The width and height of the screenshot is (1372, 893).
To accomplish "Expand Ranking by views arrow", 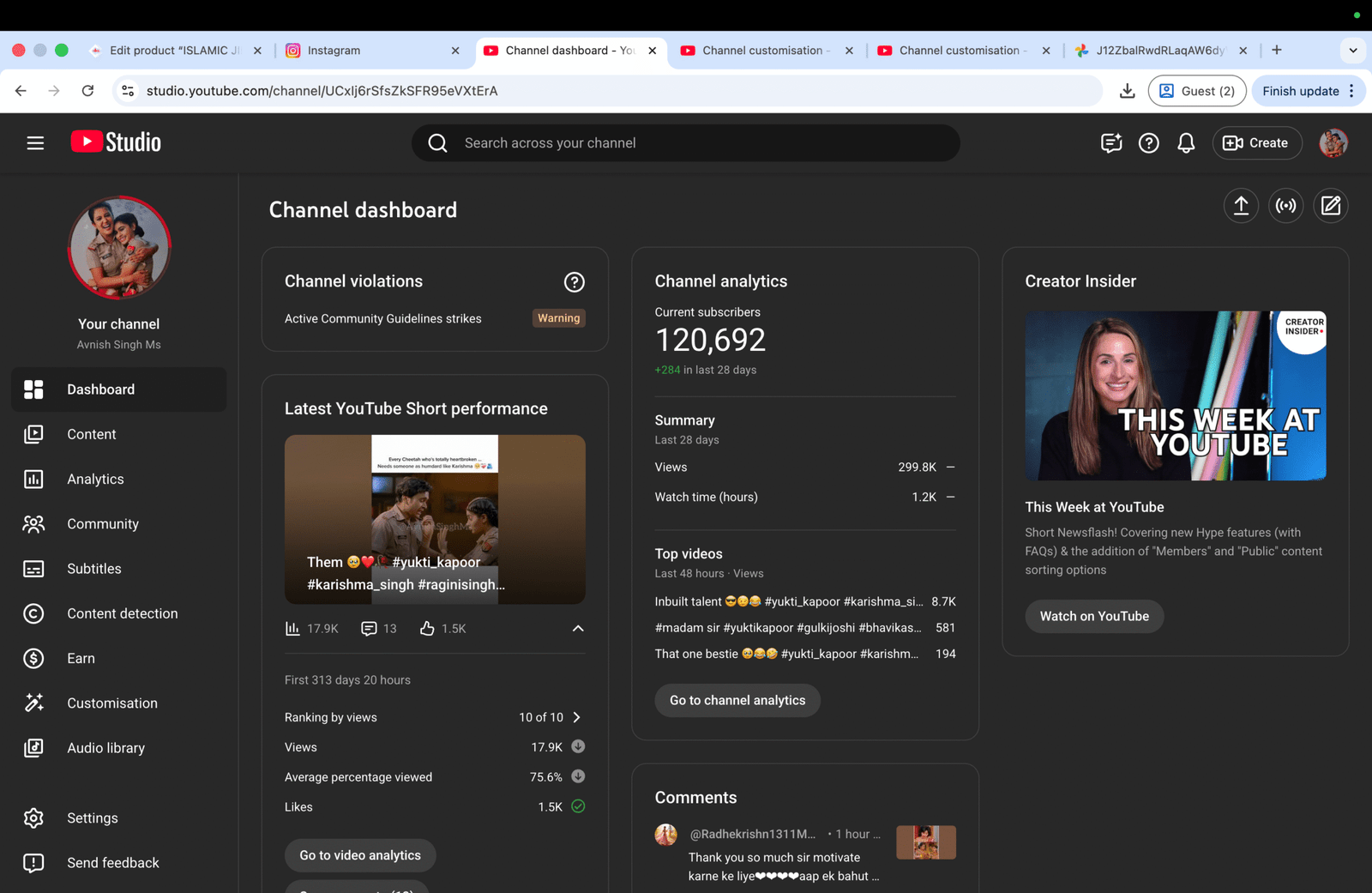I will pyautogui.click(x=576, y=717).
